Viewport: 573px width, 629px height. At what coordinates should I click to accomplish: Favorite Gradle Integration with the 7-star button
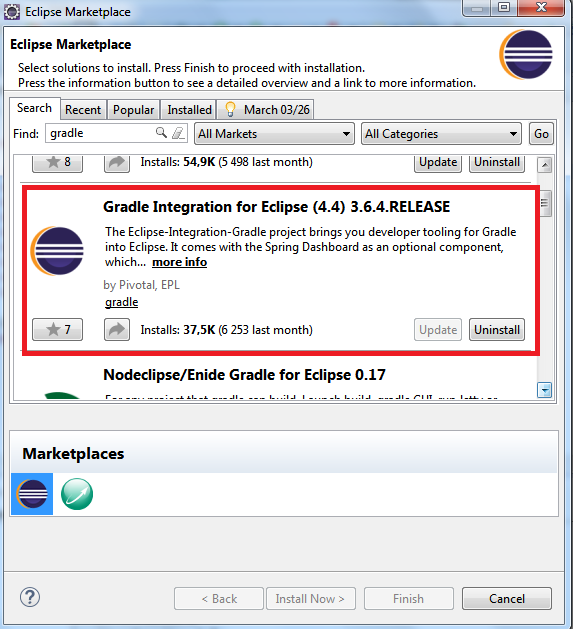(x=57, y=330)
